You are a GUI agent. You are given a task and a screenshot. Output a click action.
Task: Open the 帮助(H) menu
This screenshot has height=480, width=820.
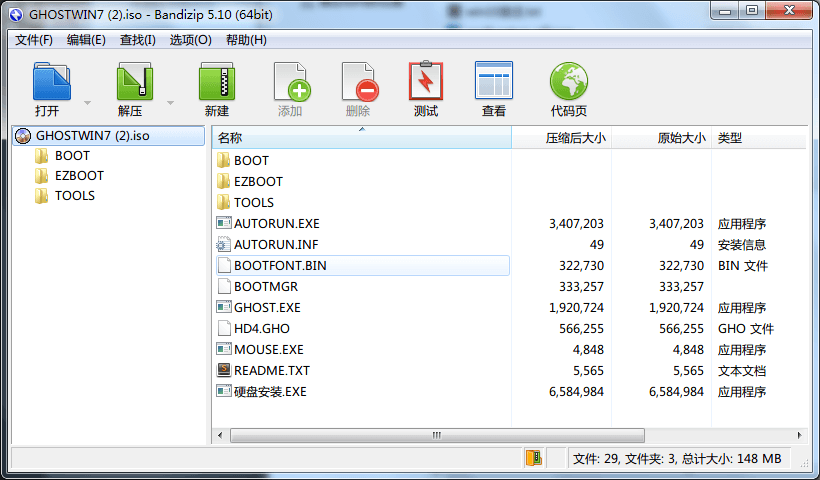coord(246,40)
